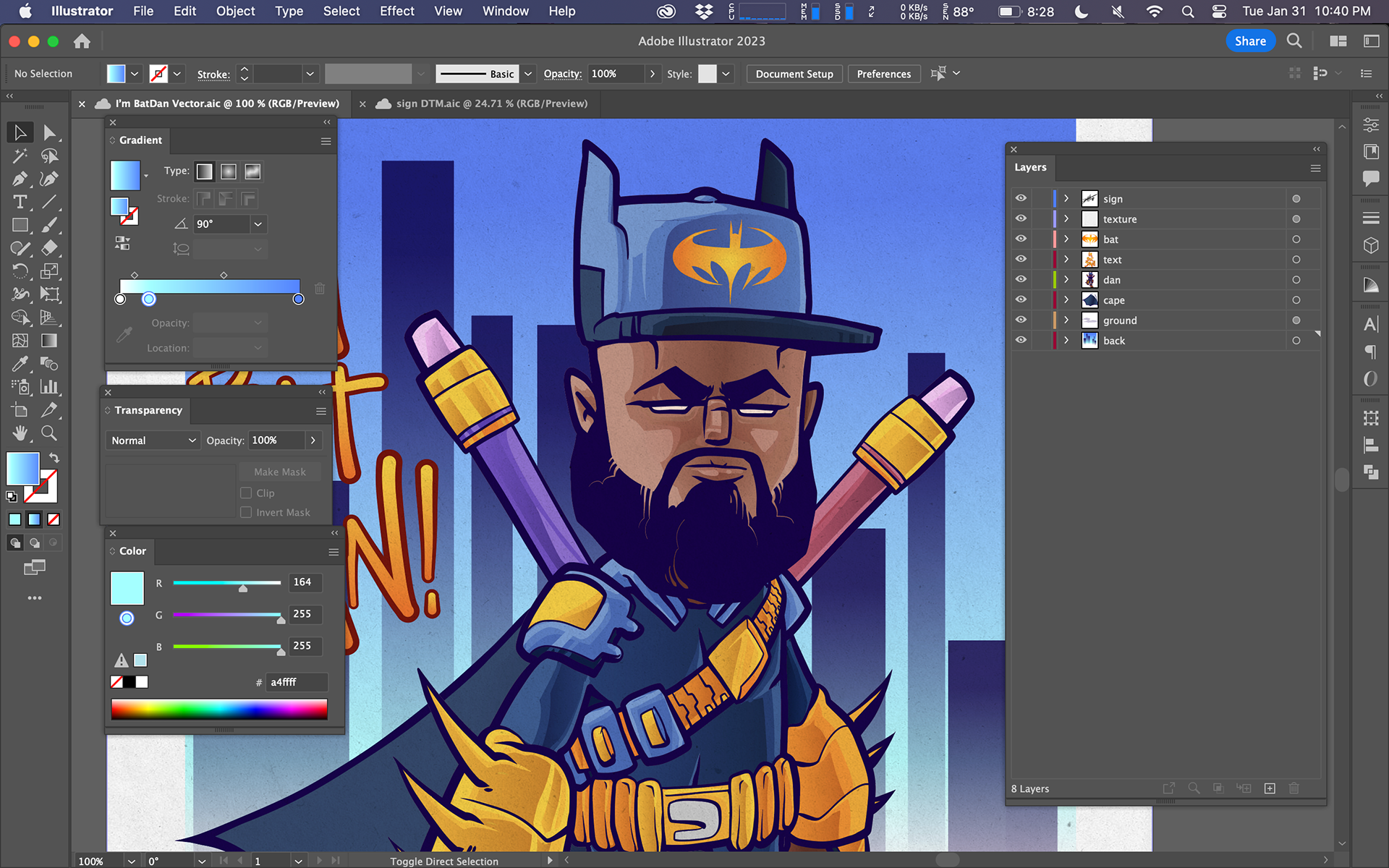Select the Direct Selection tool
The image size is (1389, 868).
point(49,132)
